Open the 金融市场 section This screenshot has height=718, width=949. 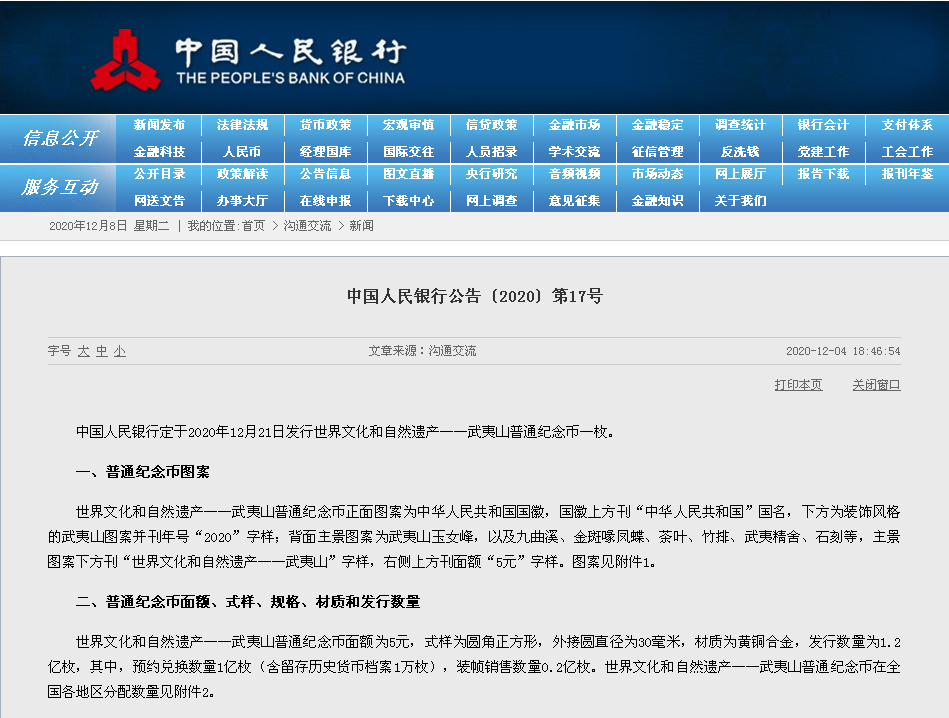tap(574, 125)
